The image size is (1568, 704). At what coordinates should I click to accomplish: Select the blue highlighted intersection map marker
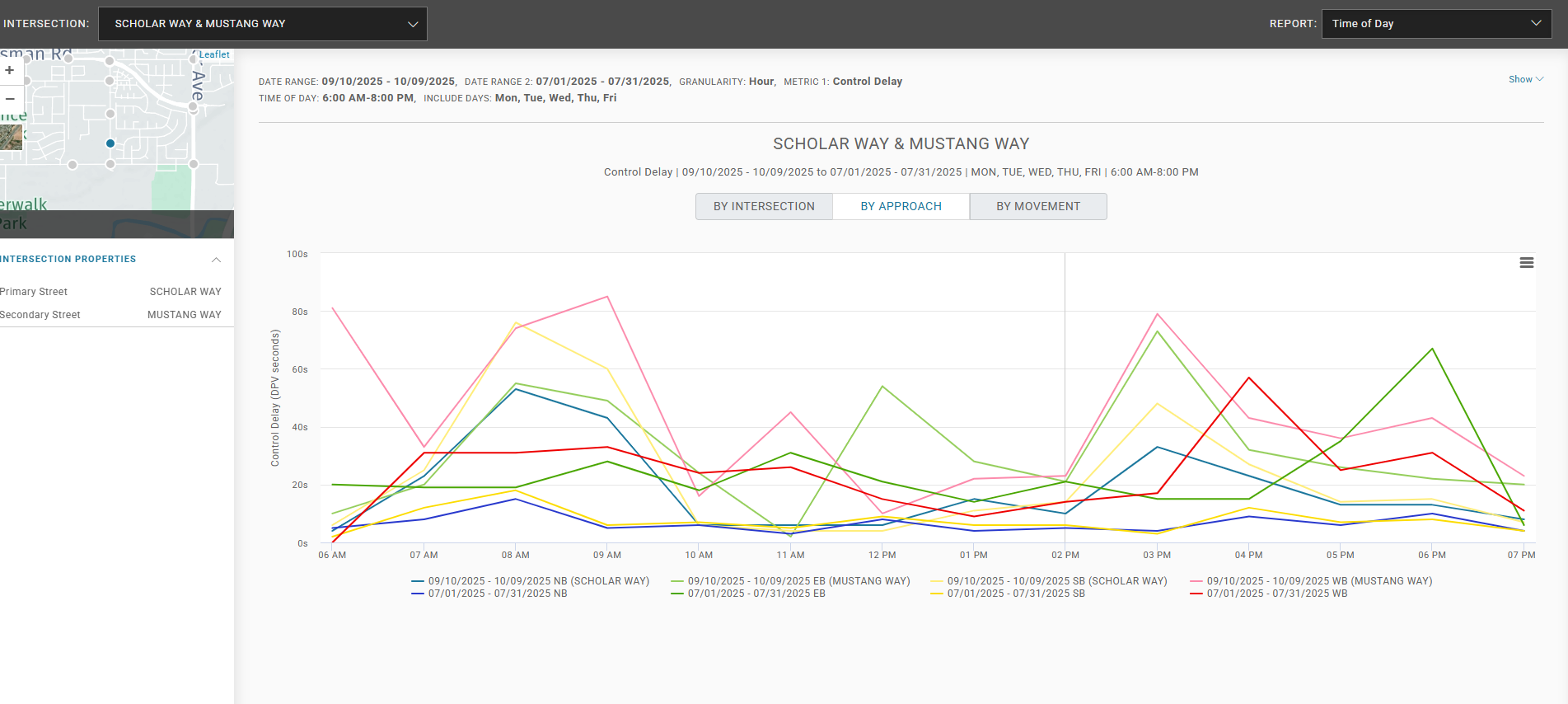[x=110, y=143]
